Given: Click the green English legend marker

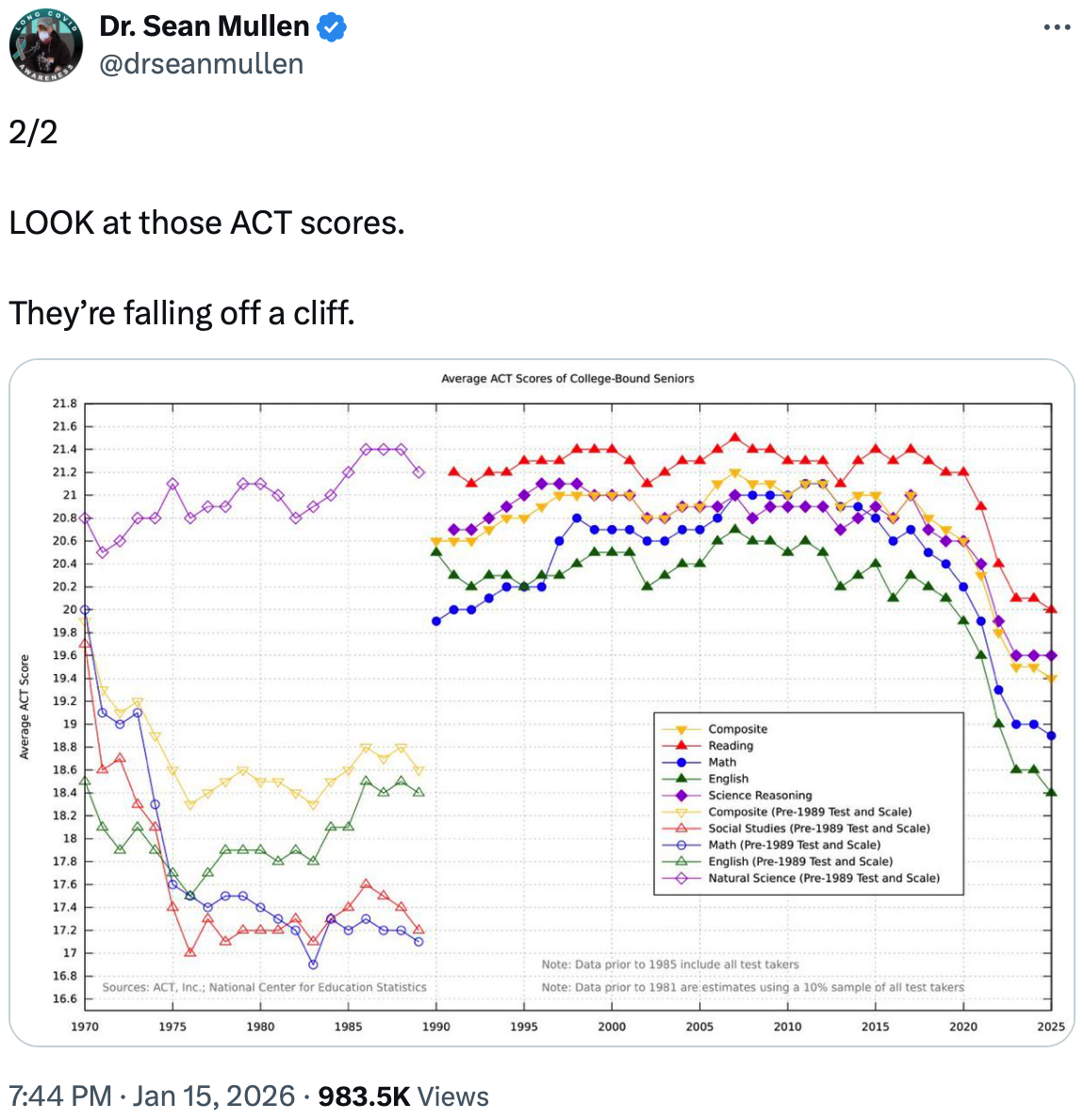Looking at the screenshot, I should pos(682,779).
